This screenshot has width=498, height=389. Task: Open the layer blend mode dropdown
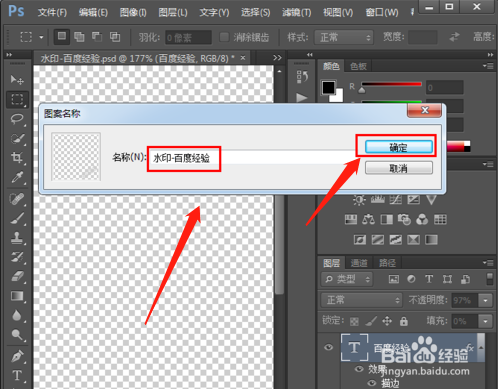coord(361,300)
